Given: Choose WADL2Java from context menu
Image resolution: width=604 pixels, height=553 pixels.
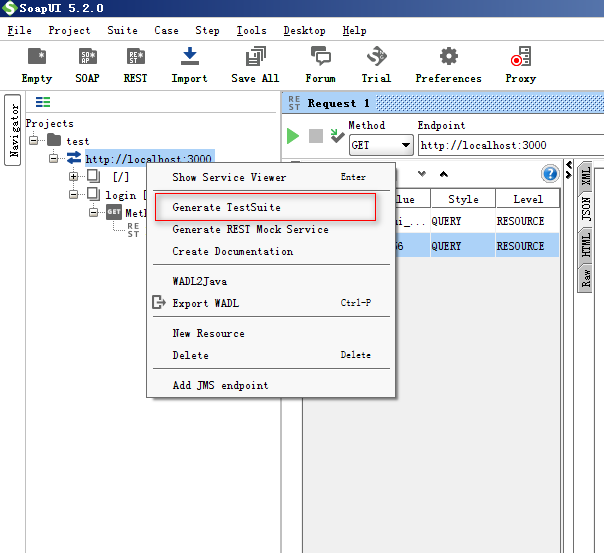Looking at the screenshot, I should (x=271, y=282).
